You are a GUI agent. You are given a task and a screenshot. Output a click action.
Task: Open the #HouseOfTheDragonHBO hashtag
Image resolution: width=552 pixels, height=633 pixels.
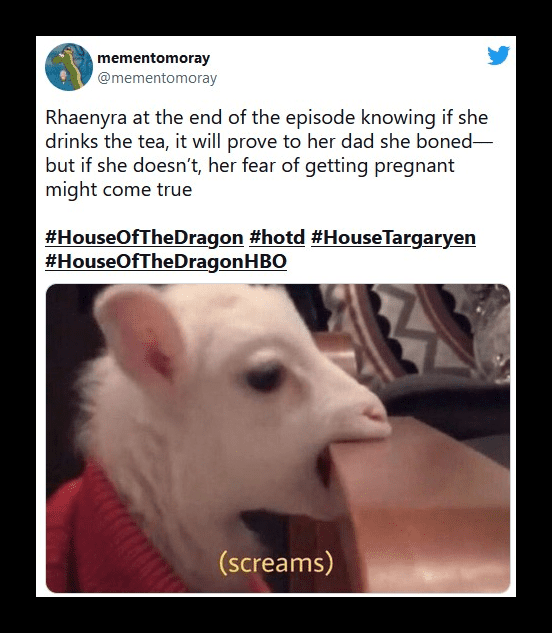pos(166,261)
